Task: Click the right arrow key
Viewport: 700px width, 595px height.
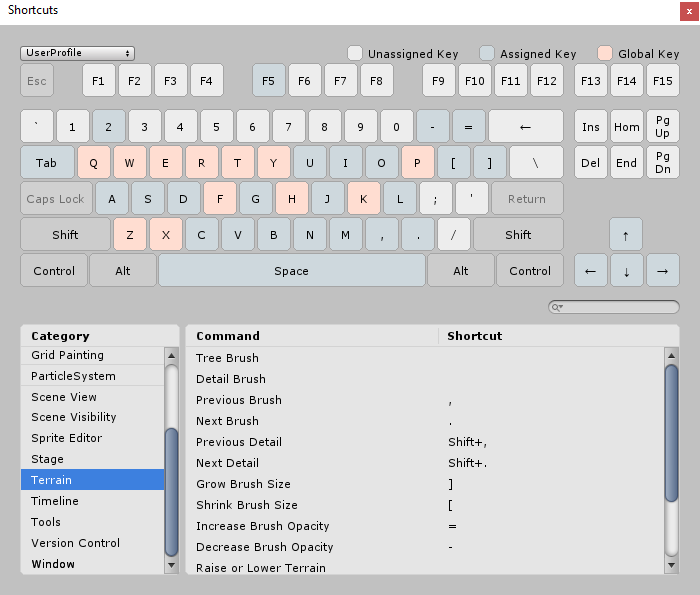Action: click(663, 270)
